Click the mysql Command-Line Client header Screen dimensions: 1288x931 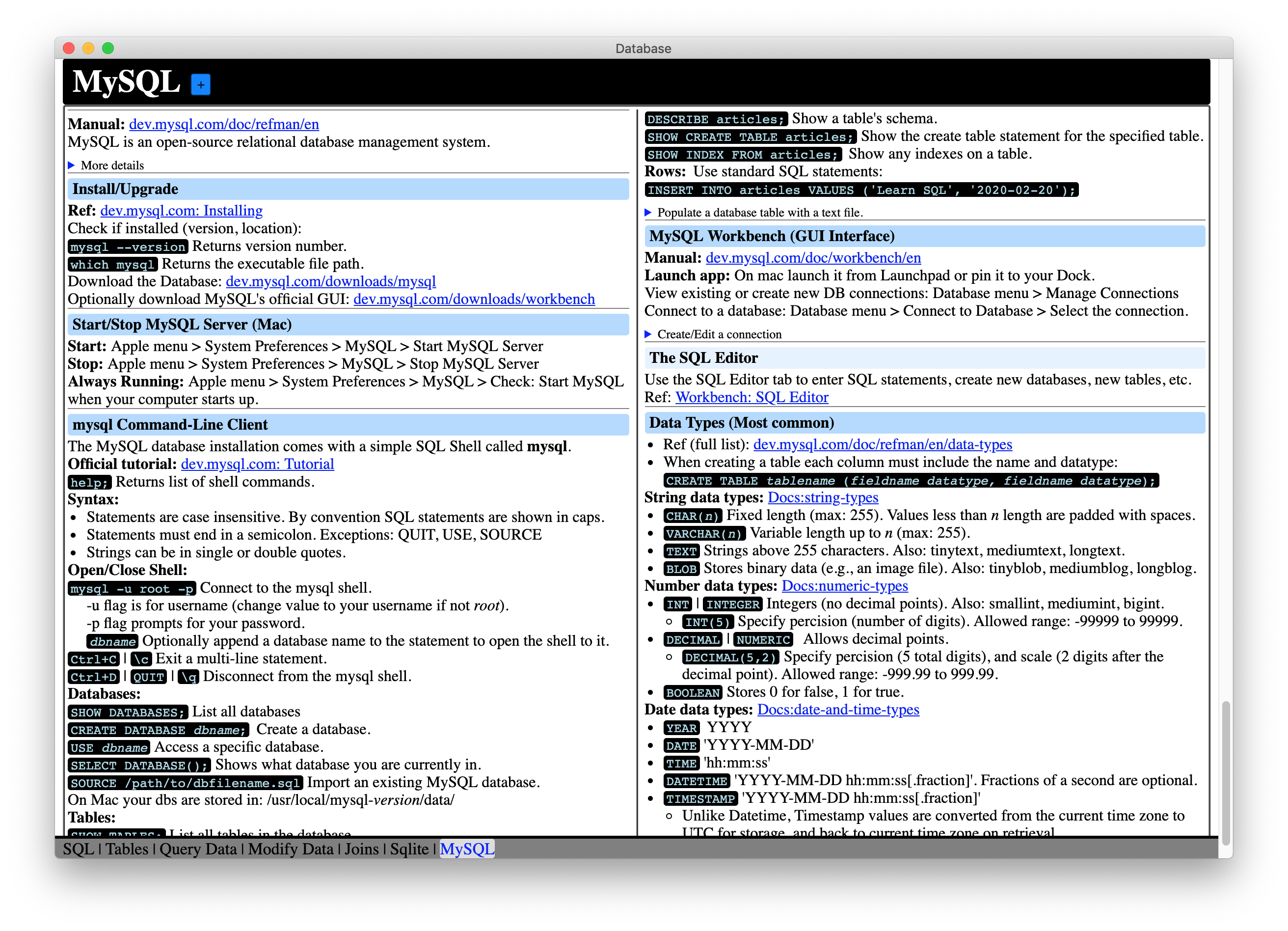348,424
